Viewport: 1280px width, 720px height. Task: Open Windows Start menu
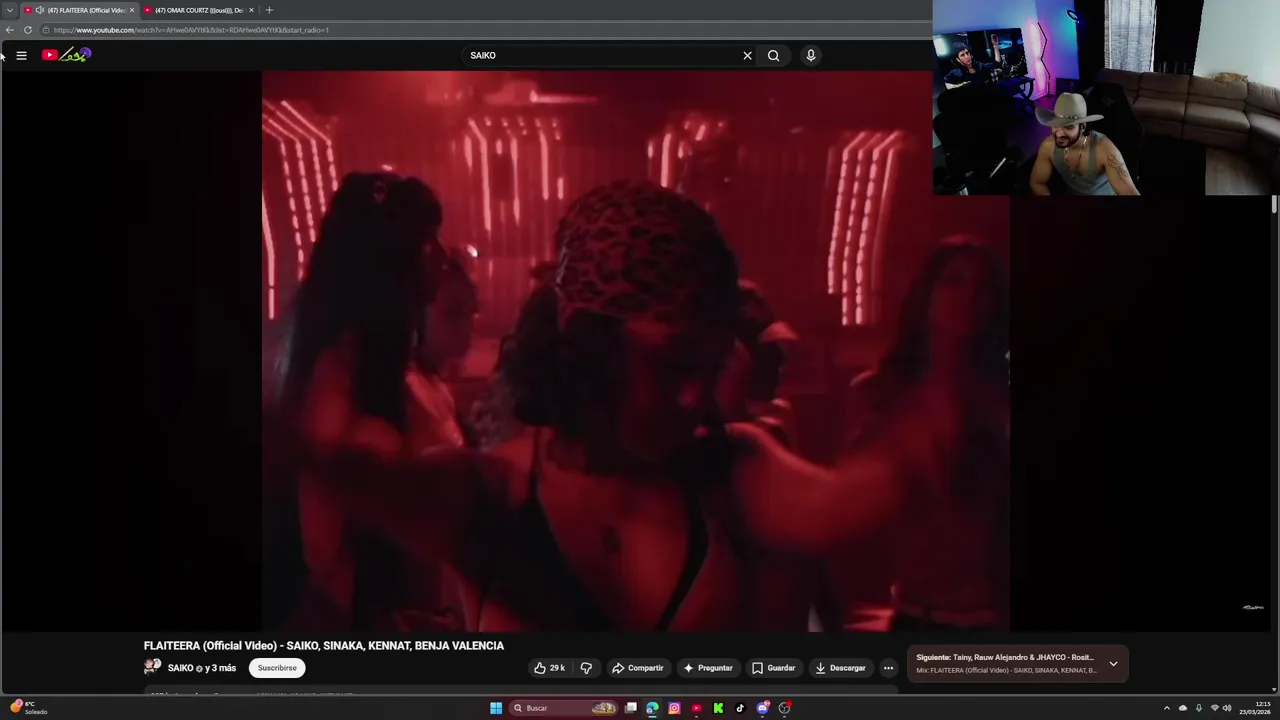[x=496, y=708]
